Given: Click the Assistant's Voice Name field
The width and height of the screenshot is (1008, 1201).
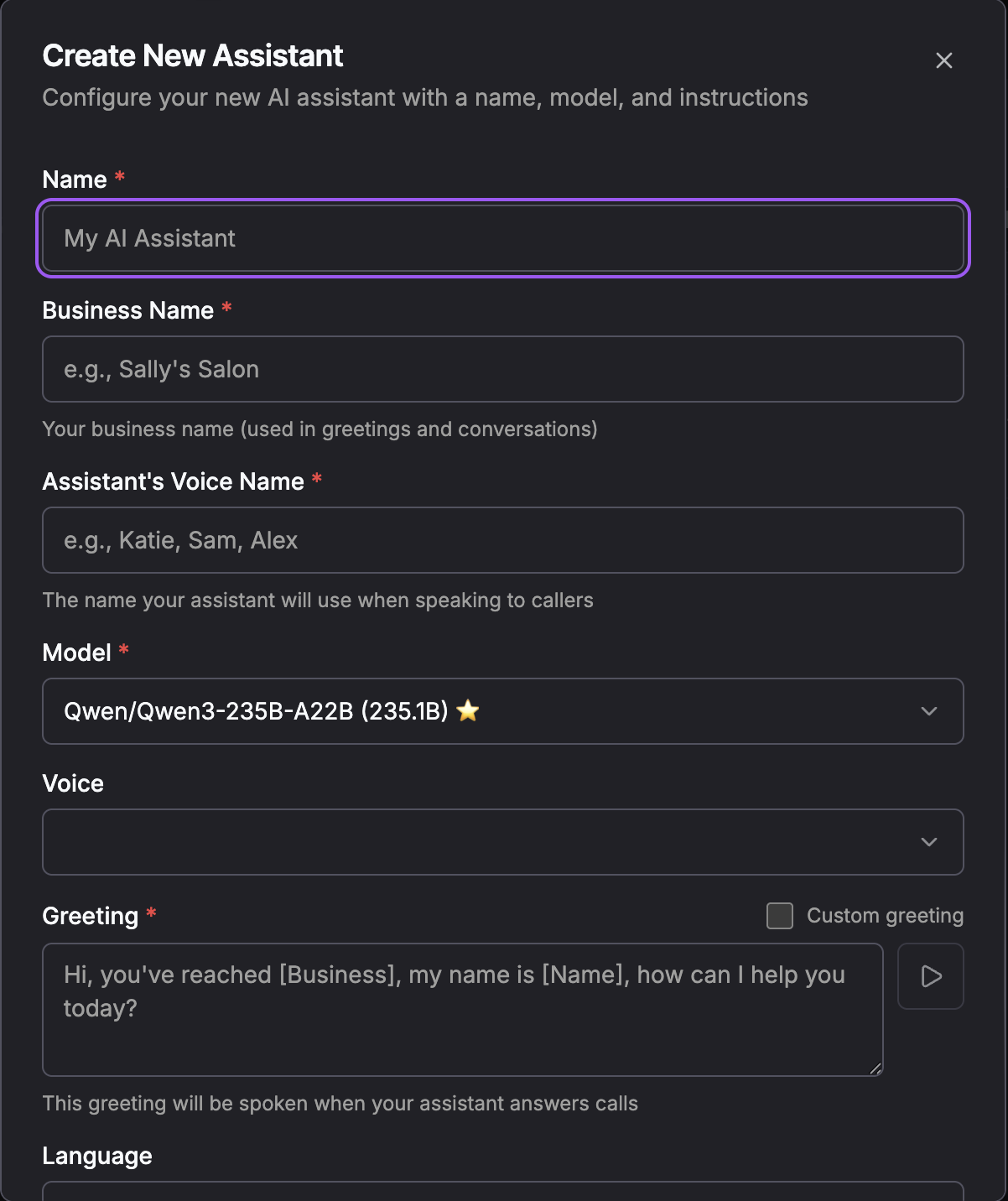Looking at the screenshot, I should click(x=503, y=540).
